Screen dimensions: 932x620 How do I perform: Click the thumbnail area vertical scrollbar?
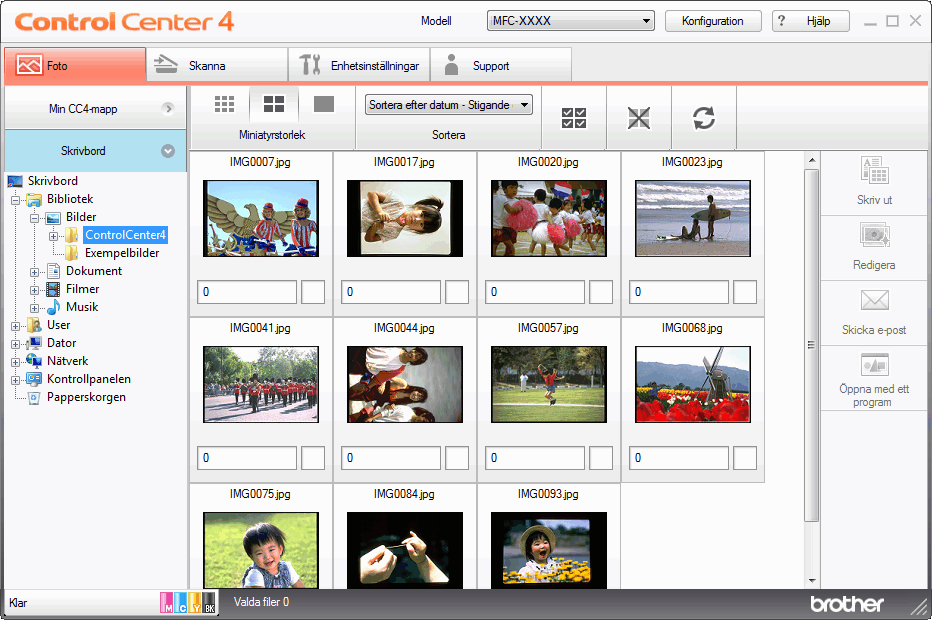[811, 345]
